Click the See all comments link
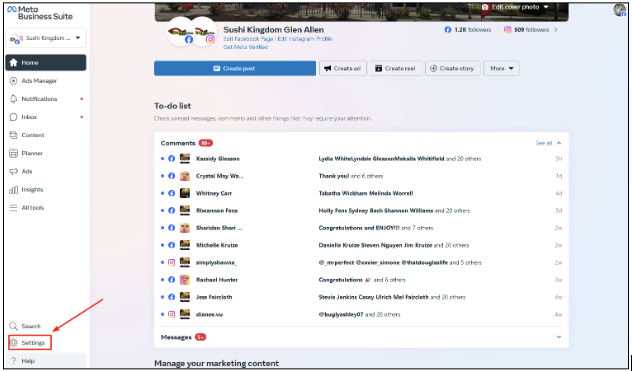 (543, 143)
